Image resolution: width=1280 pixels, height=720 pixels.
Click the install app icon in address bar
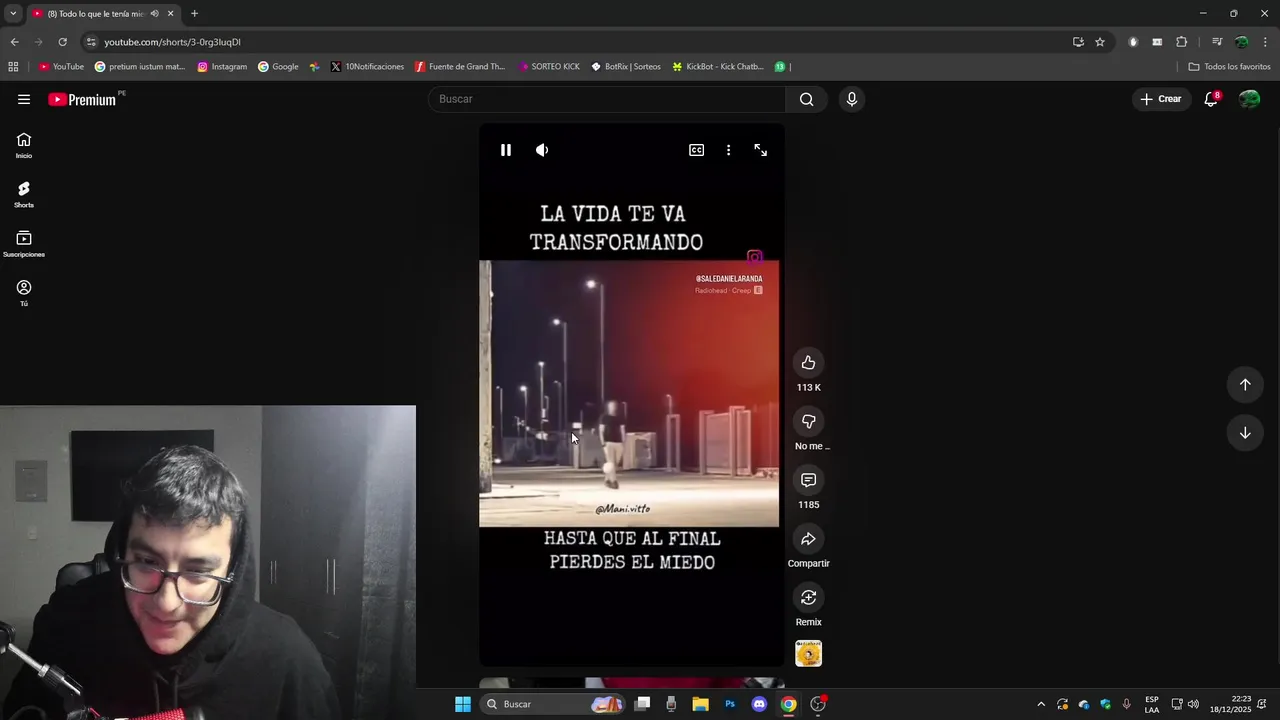tap(1078, 42)
